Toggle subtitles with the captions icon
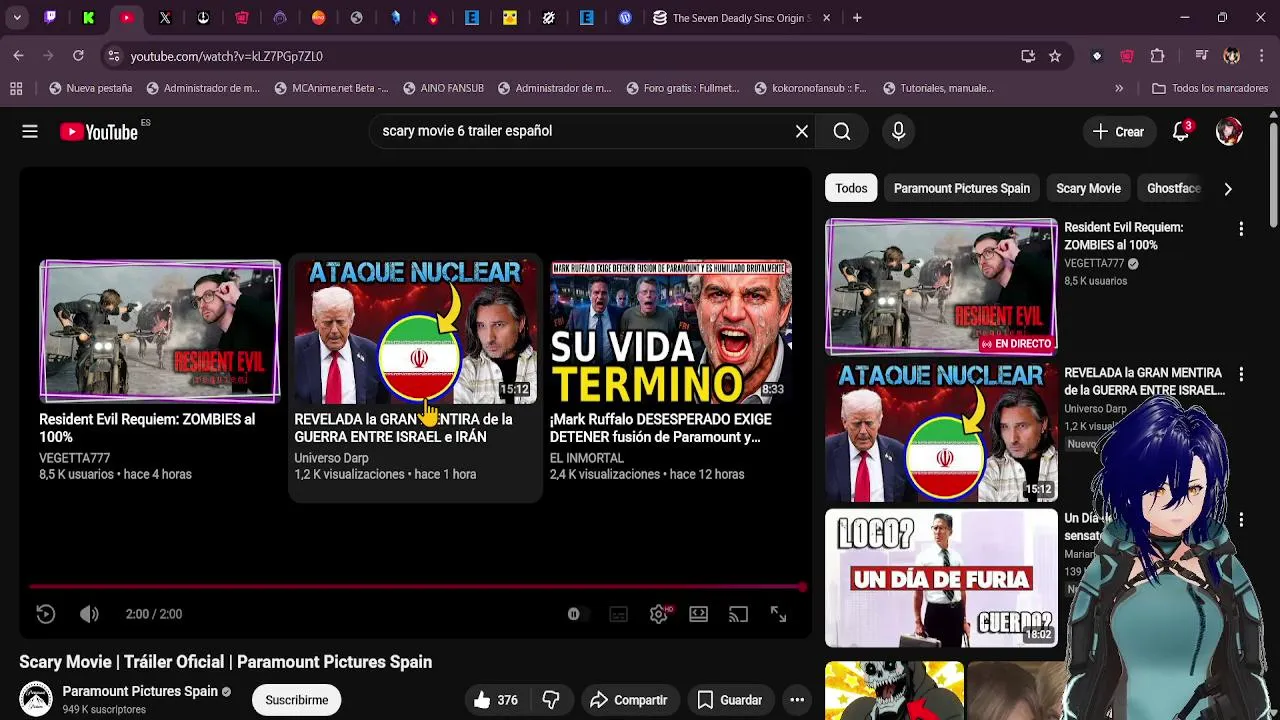The width and height of the screenshot is (1280, 720). click(618, 614)
